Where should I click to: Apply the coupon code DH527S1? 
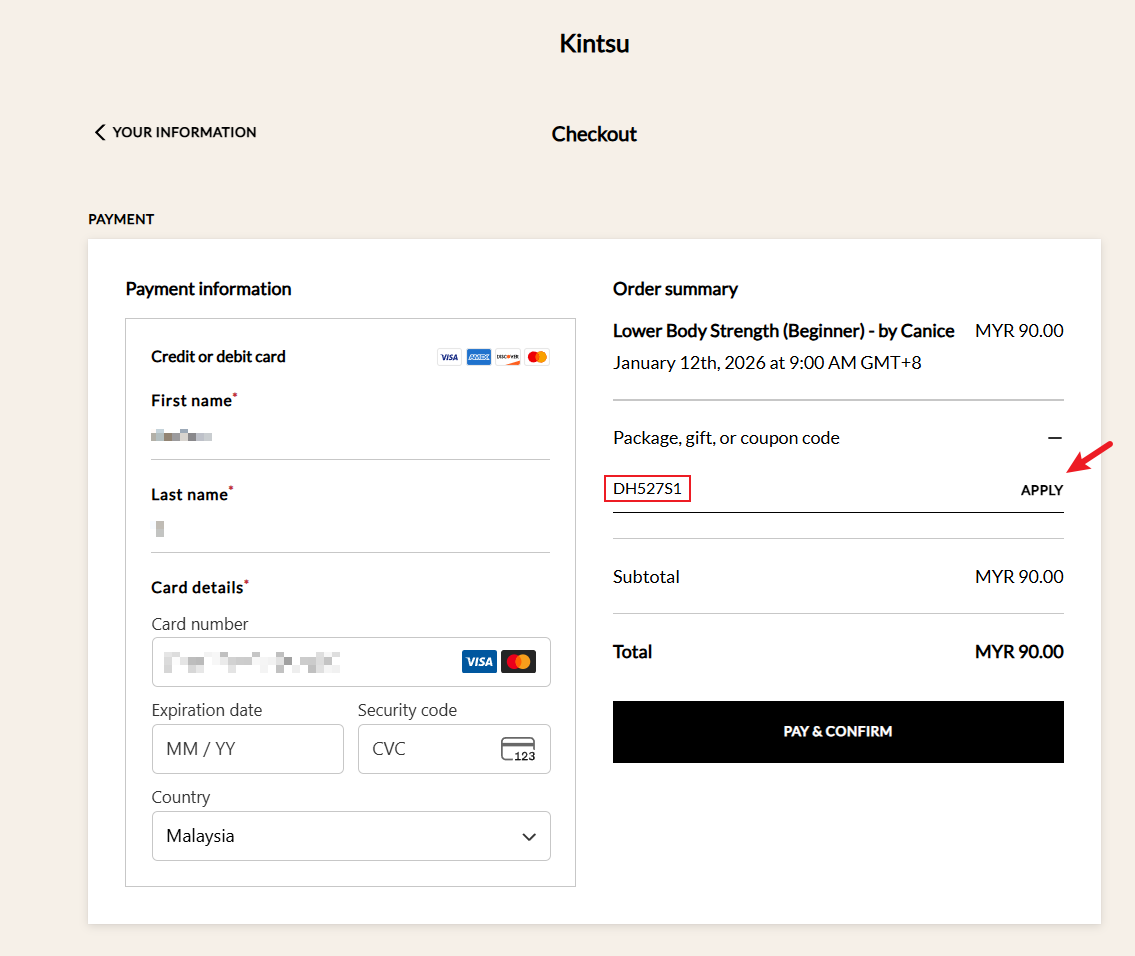1042,490
